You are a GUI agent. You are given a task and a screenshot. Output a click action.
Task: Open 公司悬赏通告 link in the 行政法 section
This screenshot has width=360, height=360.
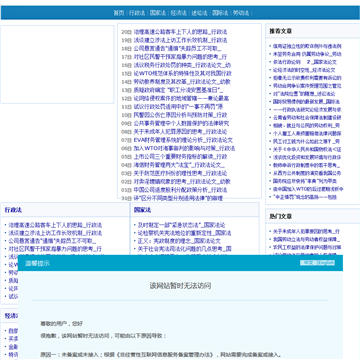coord(52,241)
